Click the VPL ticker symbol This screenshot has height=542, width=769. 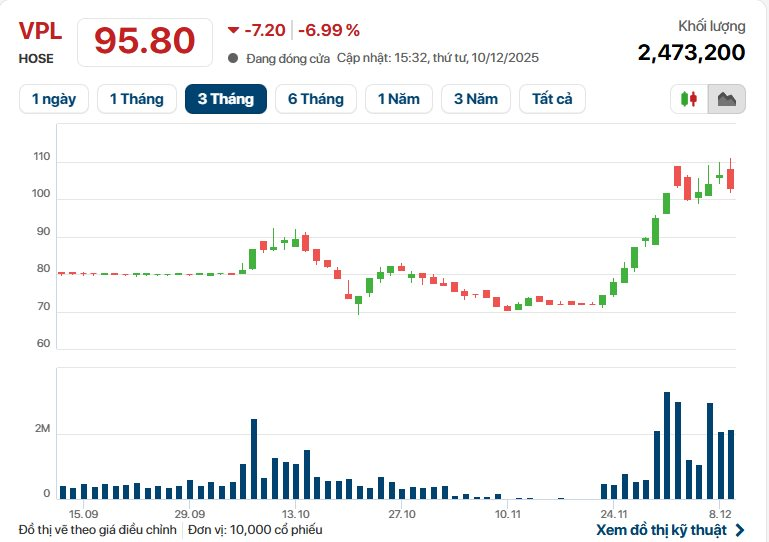click(x=40, y=31)
